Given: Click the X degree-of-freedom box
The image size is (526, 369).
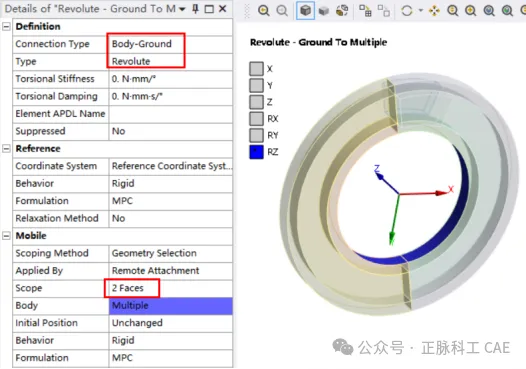Looking at the screenshot, I should coord(256,68).
